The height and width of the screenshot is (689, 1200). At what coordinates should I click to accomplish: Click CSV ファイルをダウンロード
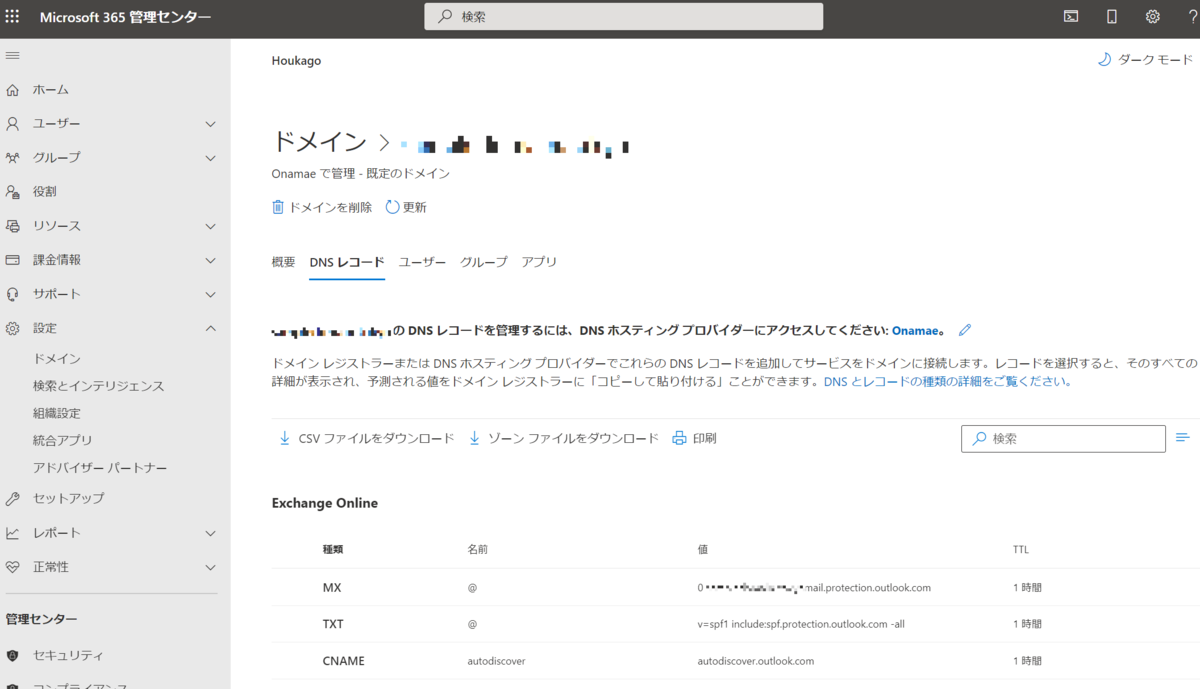[366, 438]
